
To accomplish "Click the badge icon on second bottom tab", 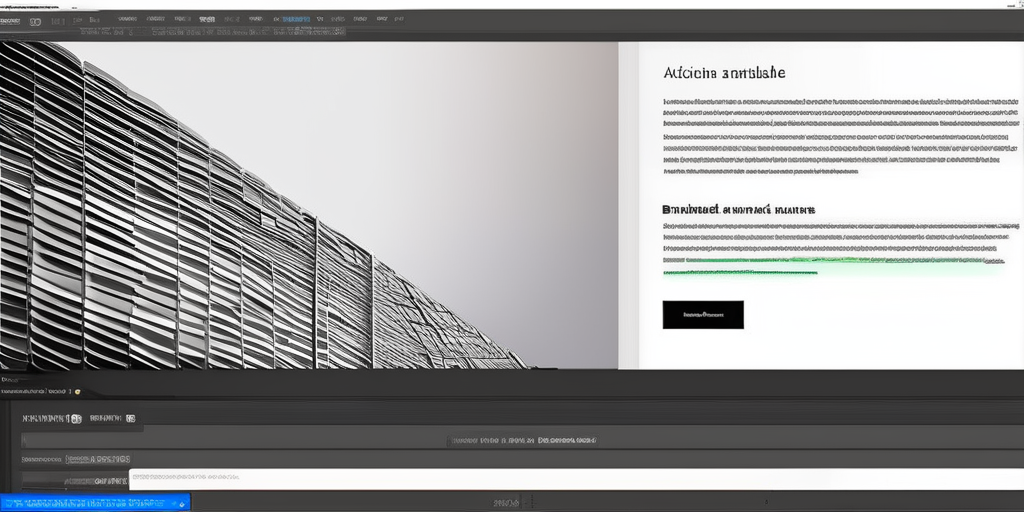I will pos(130,419).
